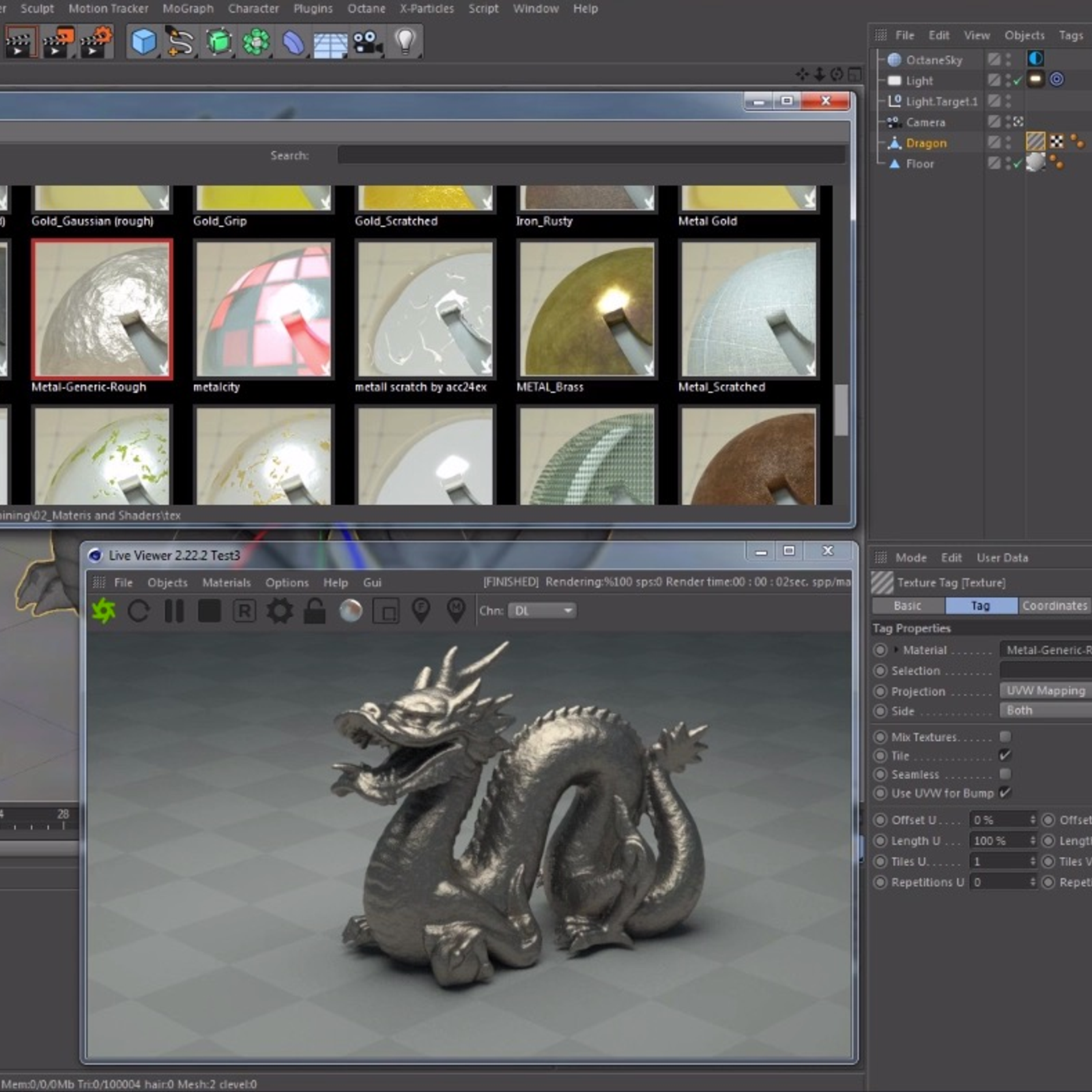Image resolution: width=1092 pixels, height=1092 pixels.
Task: Click the clay mode sphere icon
Action: pyautogui.click(x=351, y=611)
